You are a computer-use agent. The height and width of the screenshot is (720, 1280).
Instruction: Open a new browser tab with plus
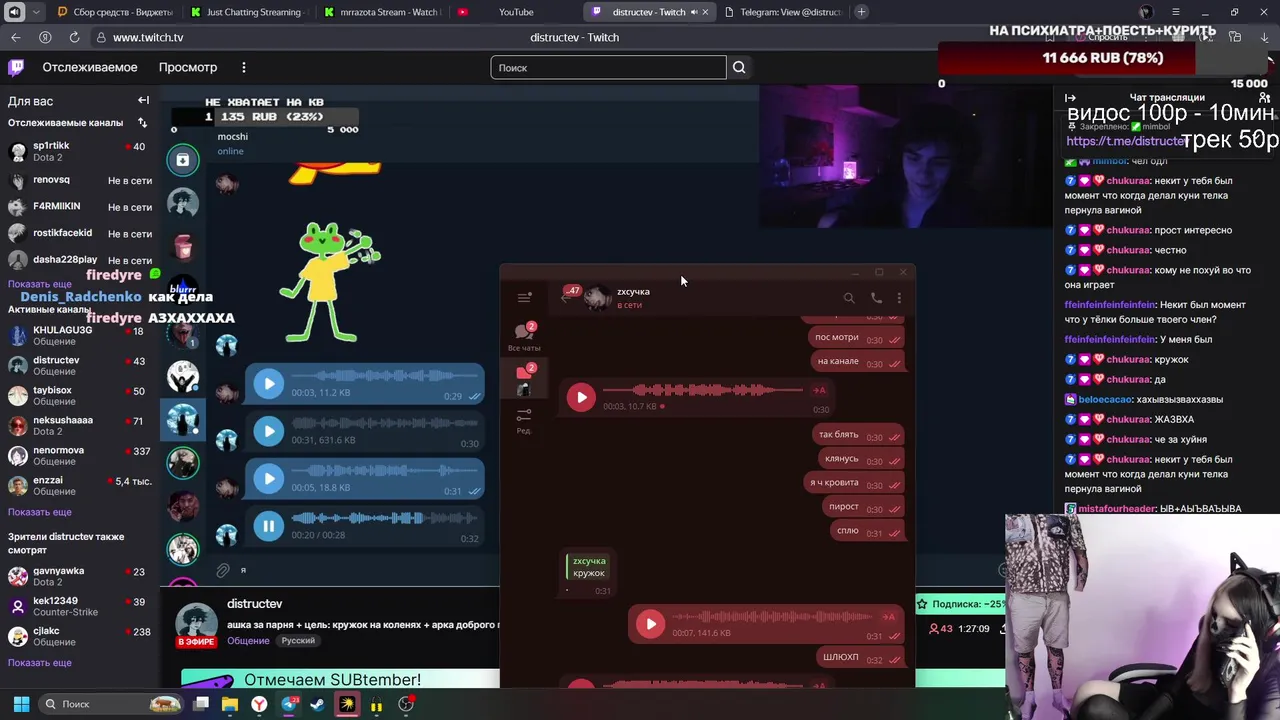click(x=862, y=12)
